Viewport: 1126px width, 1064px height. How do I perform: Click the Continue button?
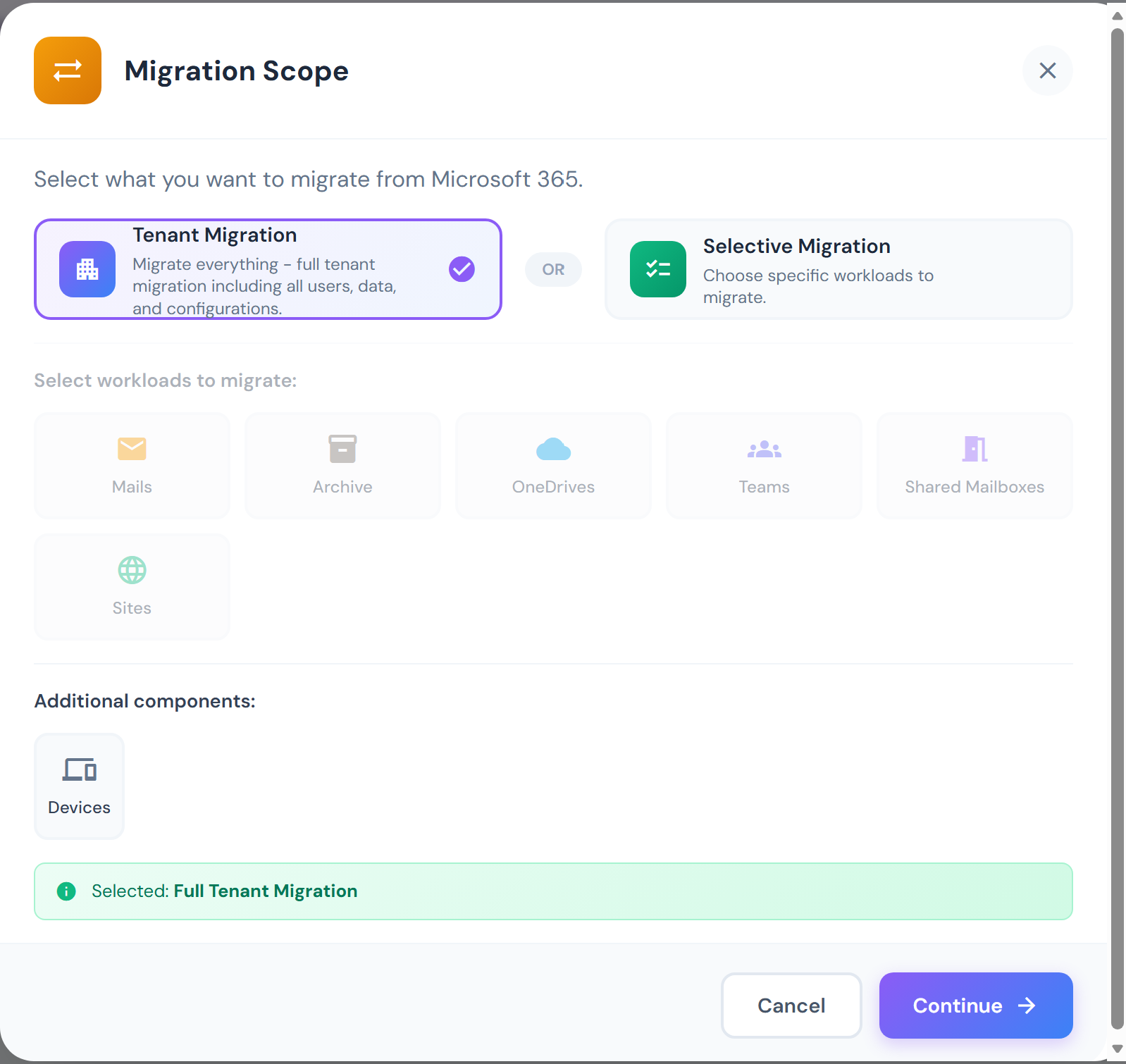pyautogui.click(x=976, y=1006)
